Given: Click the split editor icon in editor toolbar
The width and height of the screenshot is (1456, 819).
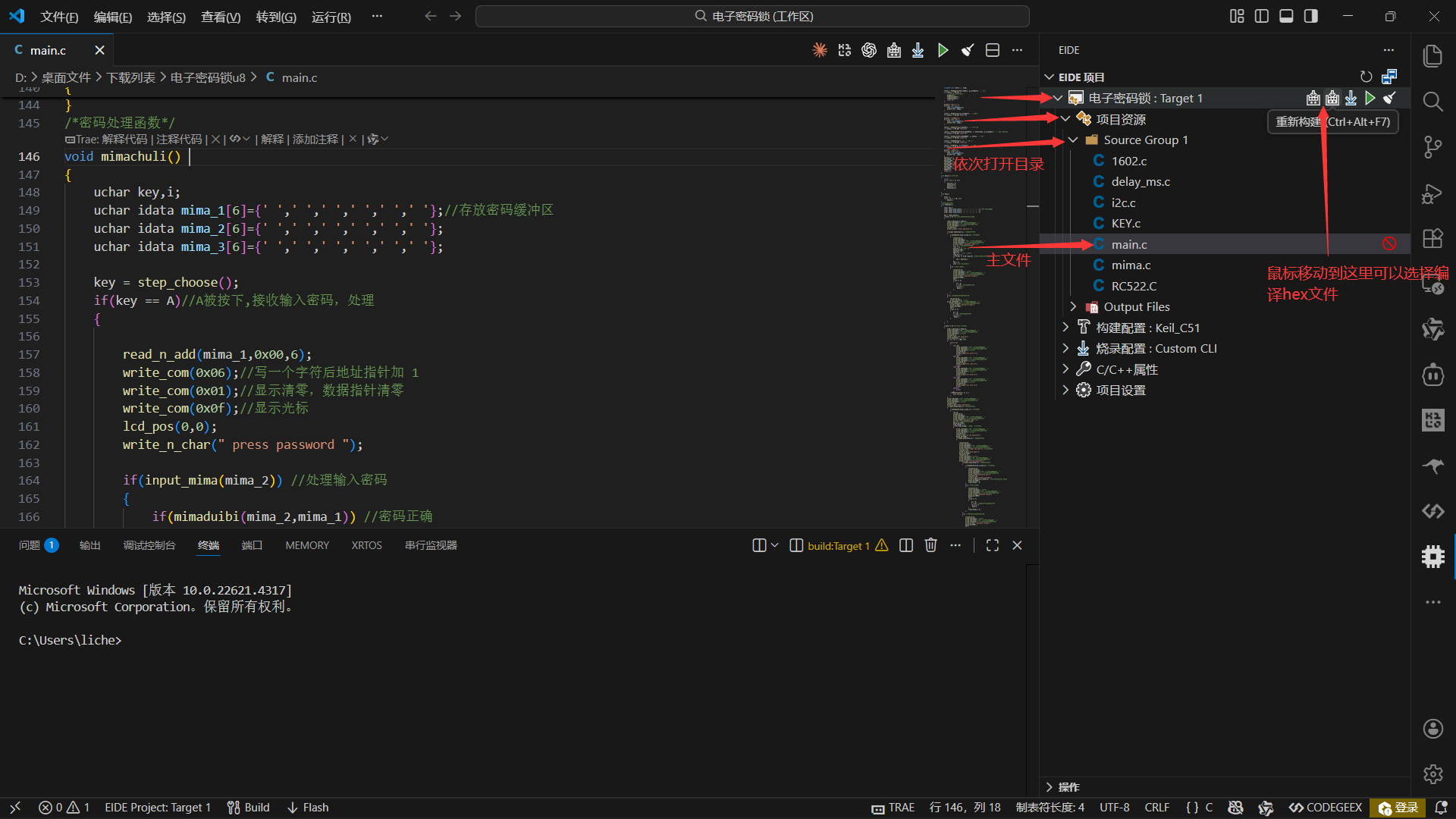Looking at the screenshot, I should point(992,50).
